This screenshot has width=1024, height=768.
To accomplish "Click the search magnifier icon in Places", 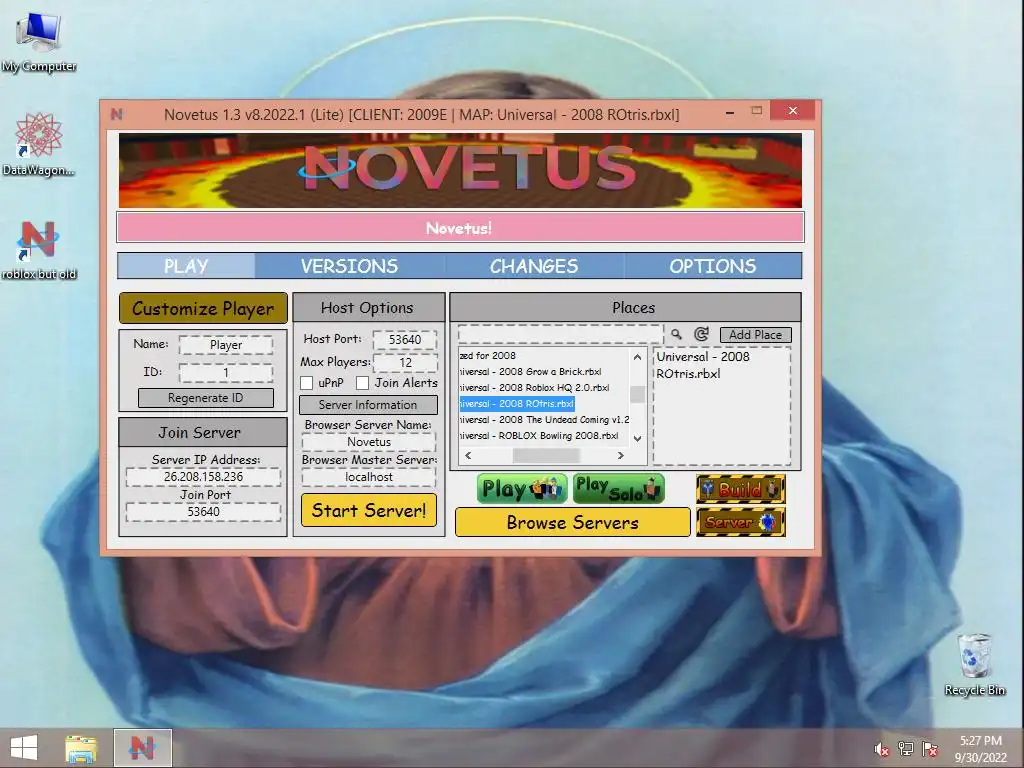I will click(x=677, y=334).
